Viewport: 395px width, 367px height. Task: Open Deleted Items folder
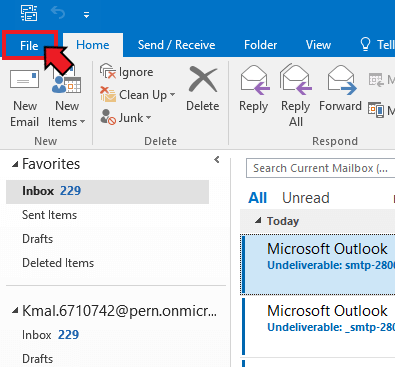58,263
